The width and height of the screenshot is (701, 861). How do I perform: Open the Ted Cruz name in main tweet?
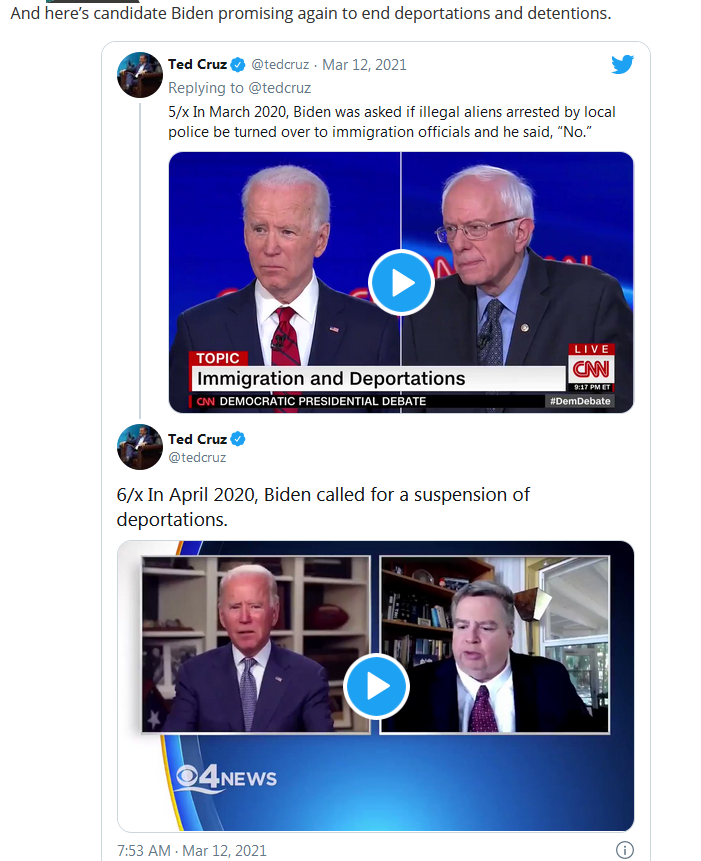click(x=197, y=439)
